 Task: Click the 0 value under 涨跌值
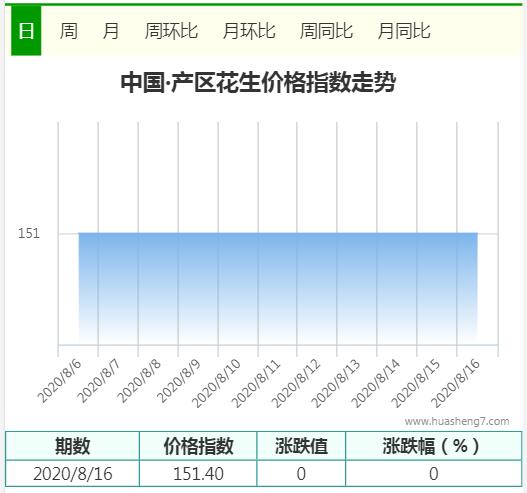301,474
